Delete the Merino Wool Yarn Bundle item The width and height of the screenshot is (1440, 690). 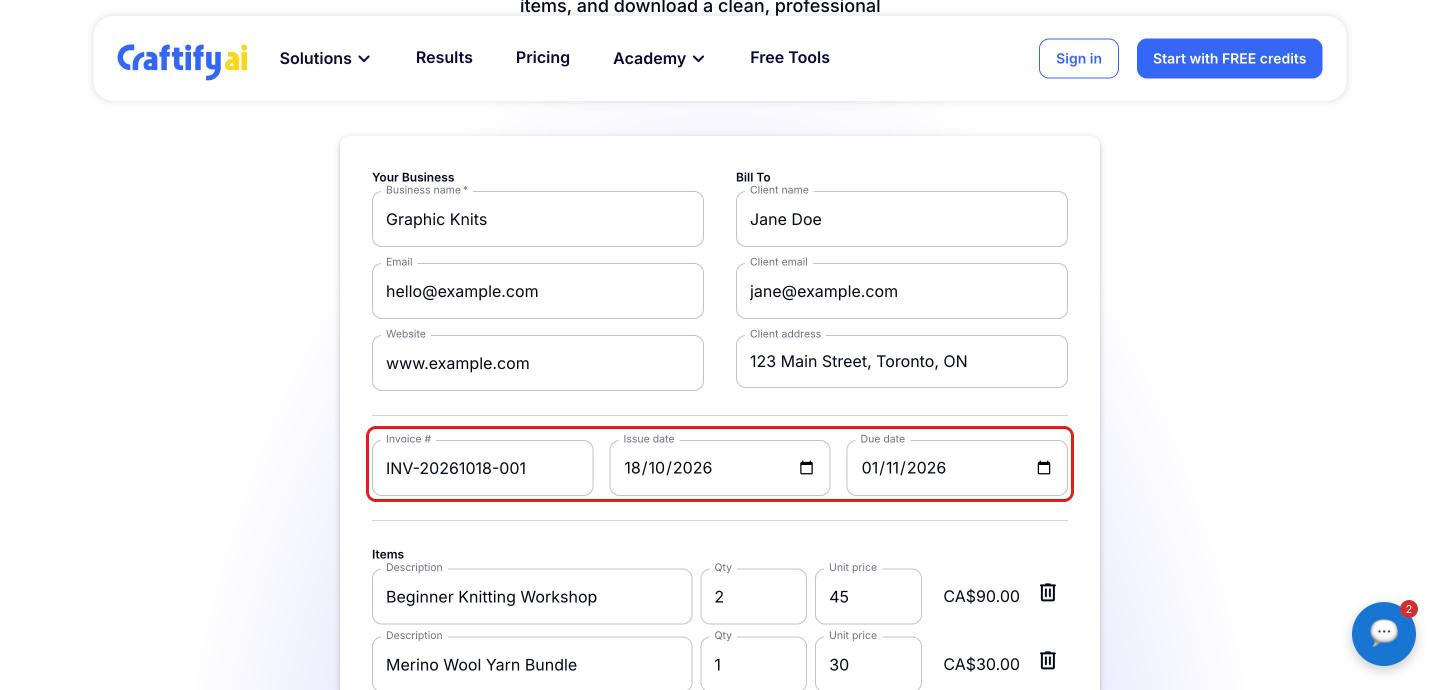[x=1047, y=660]
